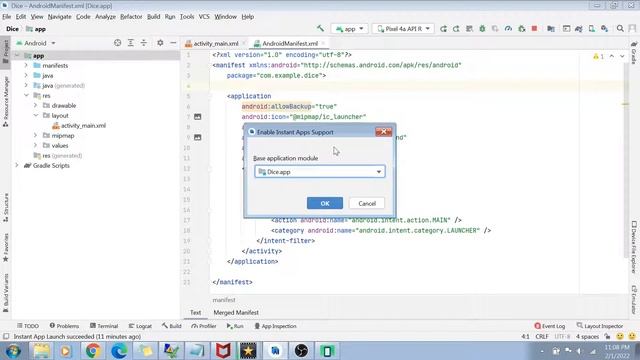
Task: Open the Terminal tool window
Action: pos(104,326)
